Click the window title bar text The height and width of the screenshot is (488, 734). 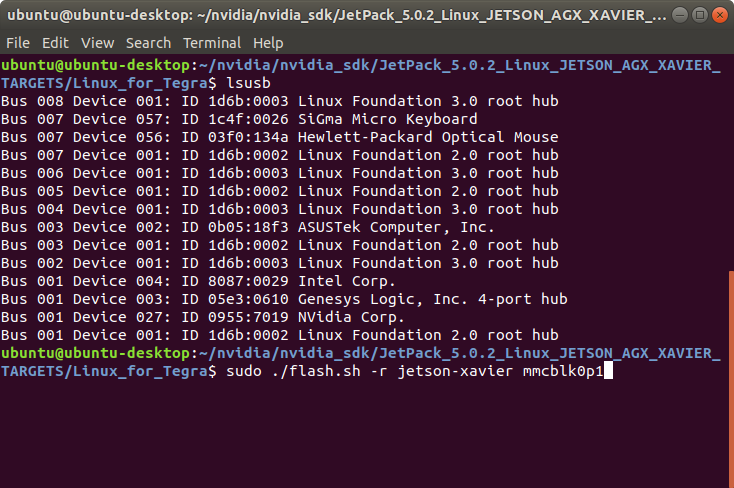click(x=337, y=15)
